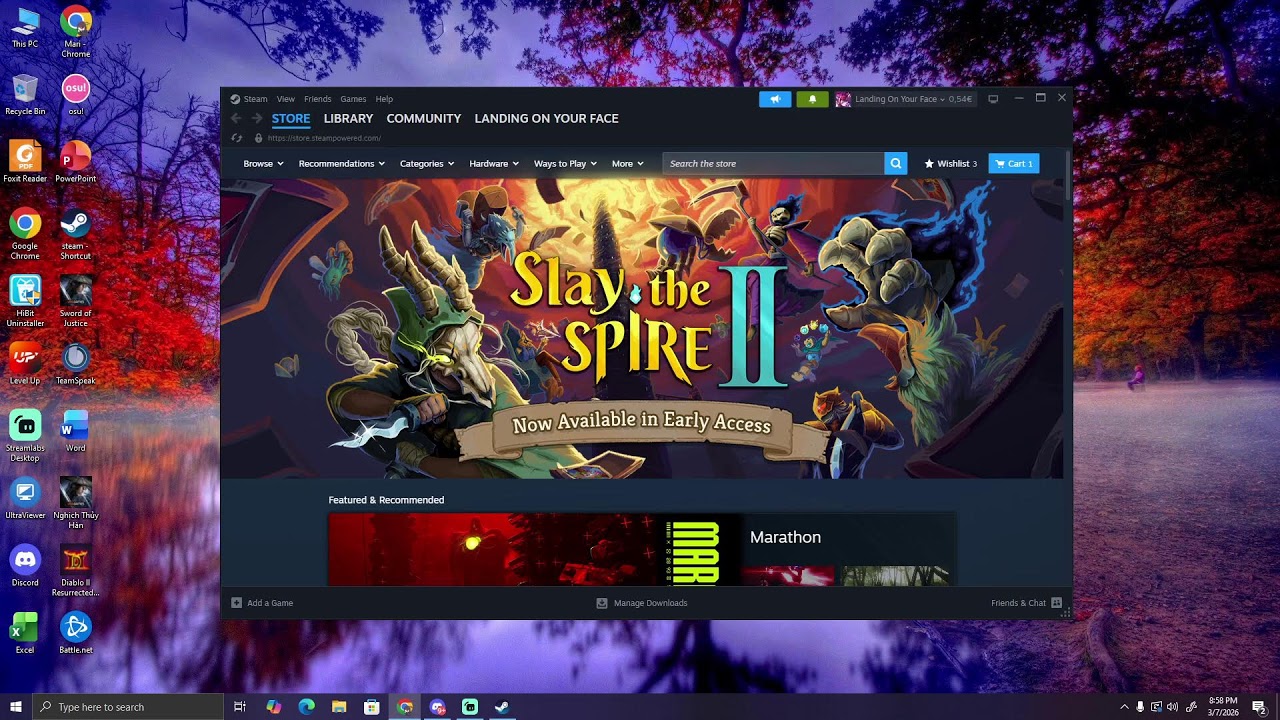Select the Diablo II Resurrected desktop icon

(x=76, y=571)
